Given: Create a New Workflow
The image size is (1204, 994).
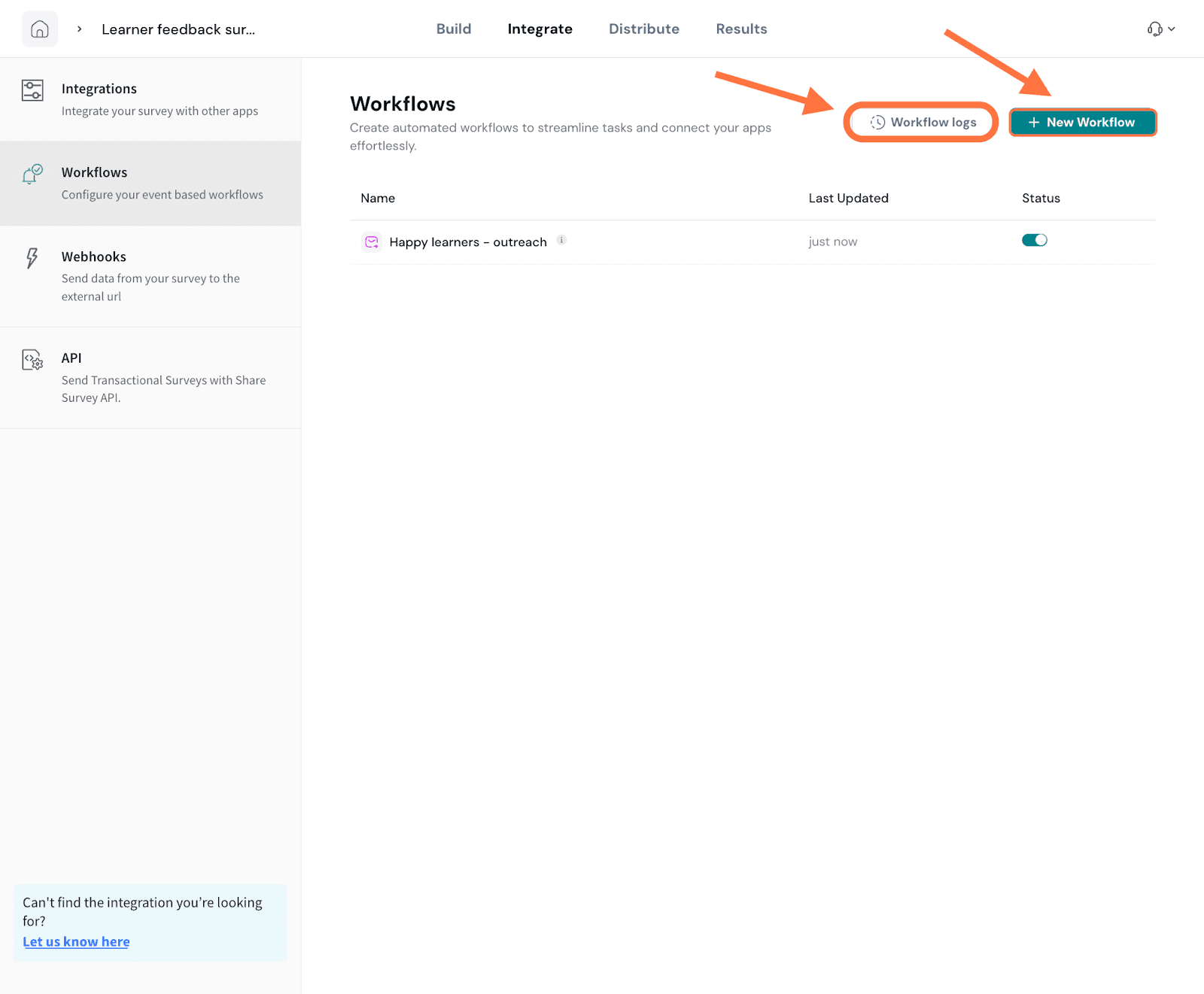Looking at the screenshot, I should [x=1081, y=122].
